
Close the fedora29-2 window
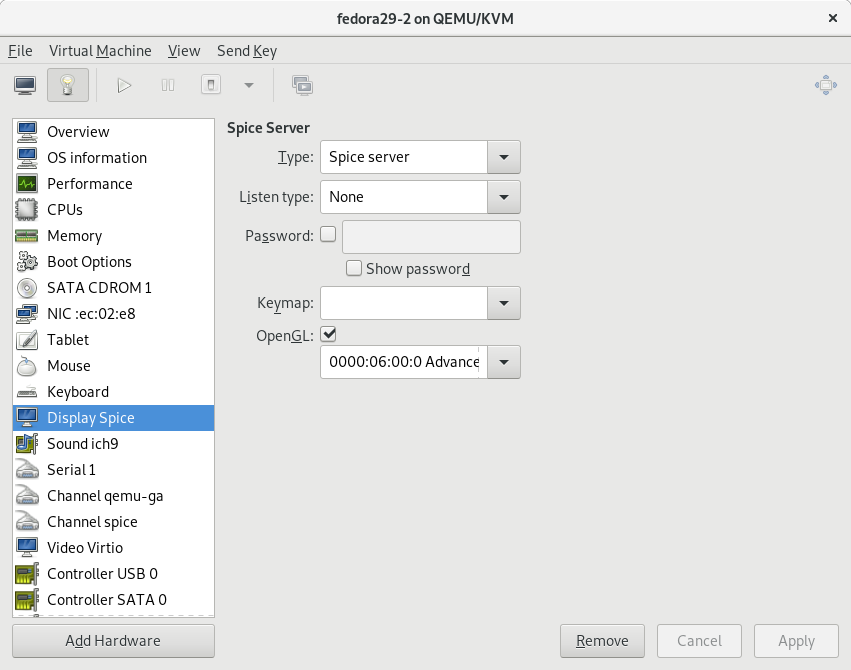833,18
